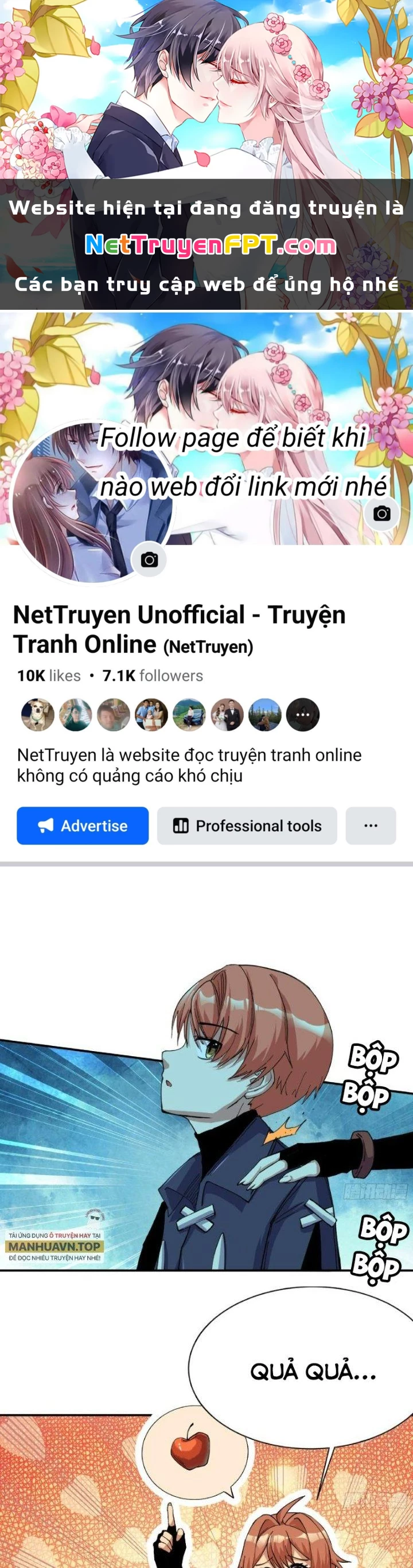Click the 7.1K followers count
The width and height of the screenshot is (413, 1568).
pyautogui.click(x=153, y=676)
